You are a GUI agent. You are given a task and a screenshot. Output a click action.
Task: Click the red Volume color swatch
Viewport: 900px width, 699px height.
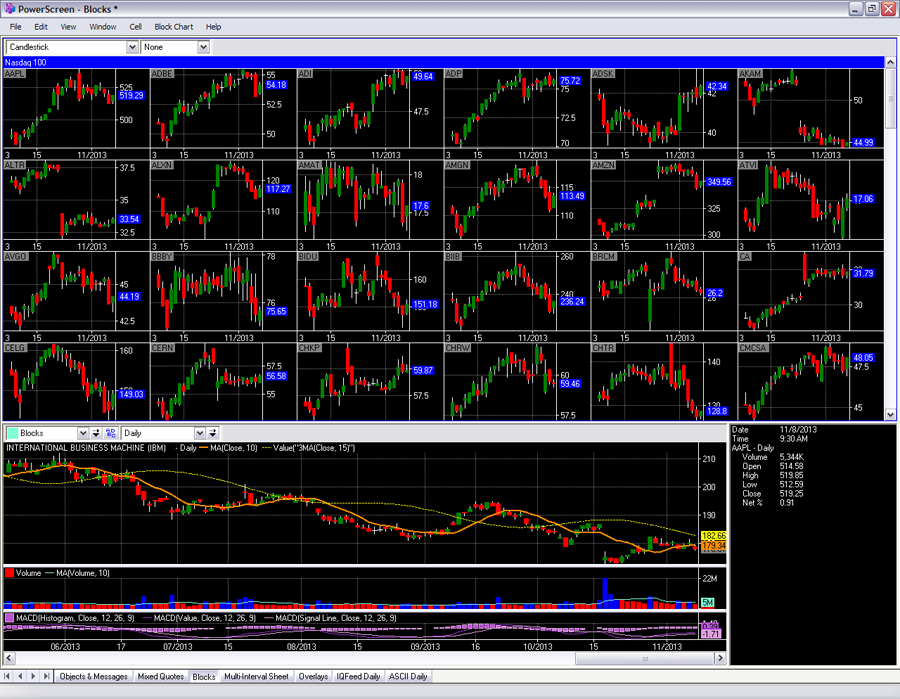10,574
